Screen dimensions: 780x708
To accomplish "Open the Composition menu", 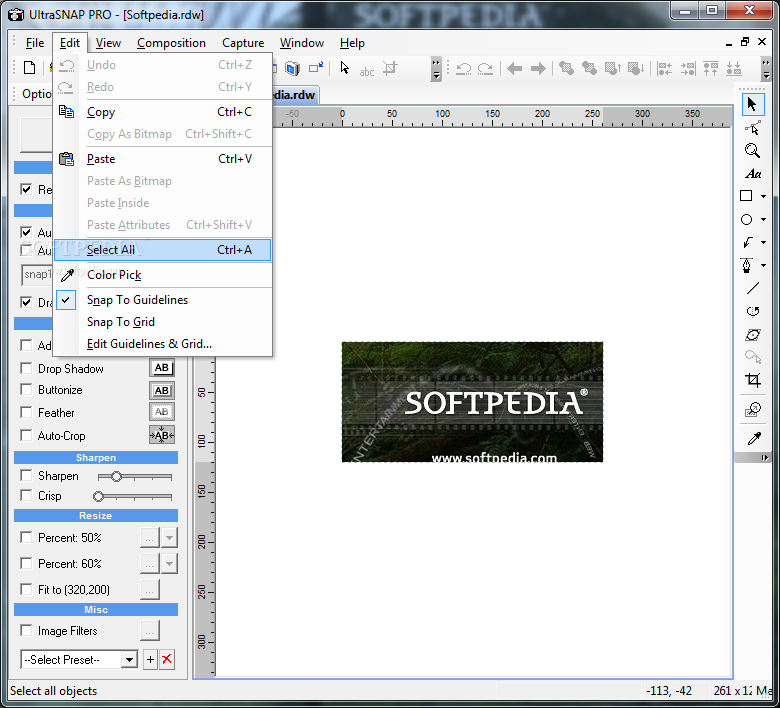I will [x=171, y=43].
